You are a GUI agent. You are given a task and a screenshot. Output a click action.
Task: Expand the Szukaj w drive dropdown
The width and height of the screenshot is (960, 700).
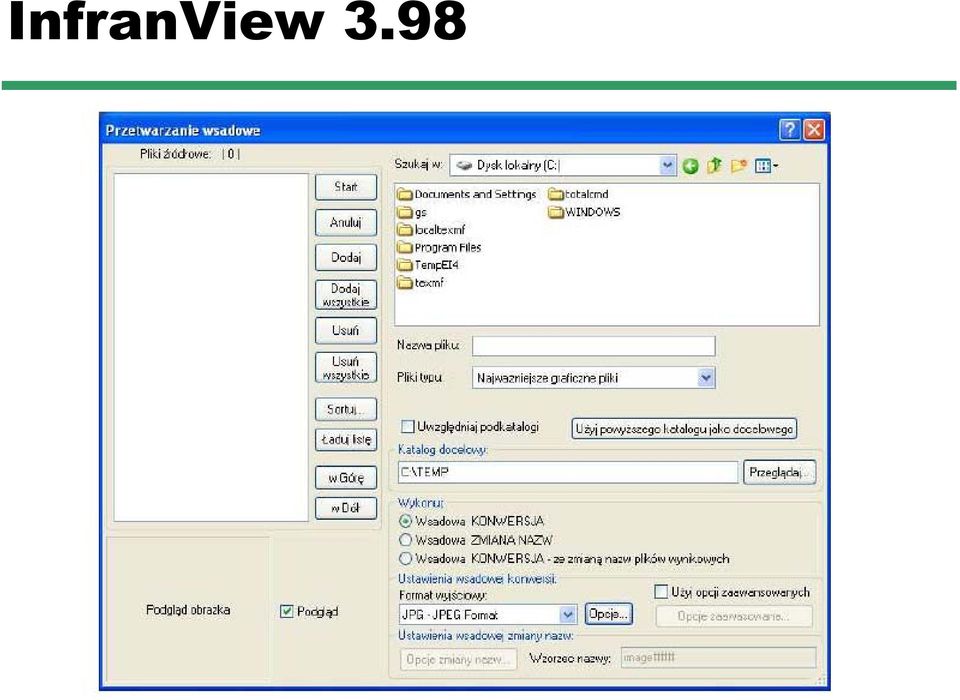coord(667,165)
